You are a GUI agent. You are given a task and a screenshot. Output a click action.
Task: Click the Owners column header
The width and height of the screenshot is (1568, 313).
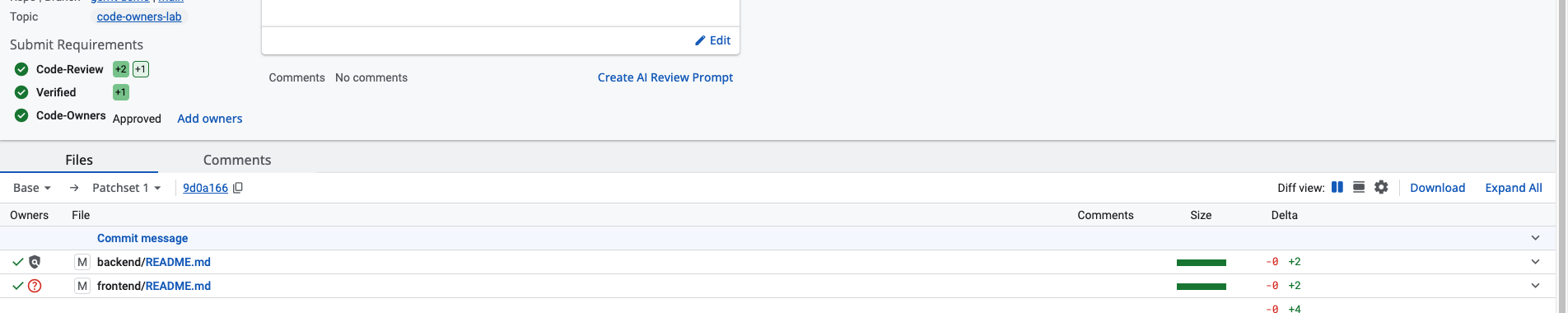pyautogui.click(x=29, y=215)
